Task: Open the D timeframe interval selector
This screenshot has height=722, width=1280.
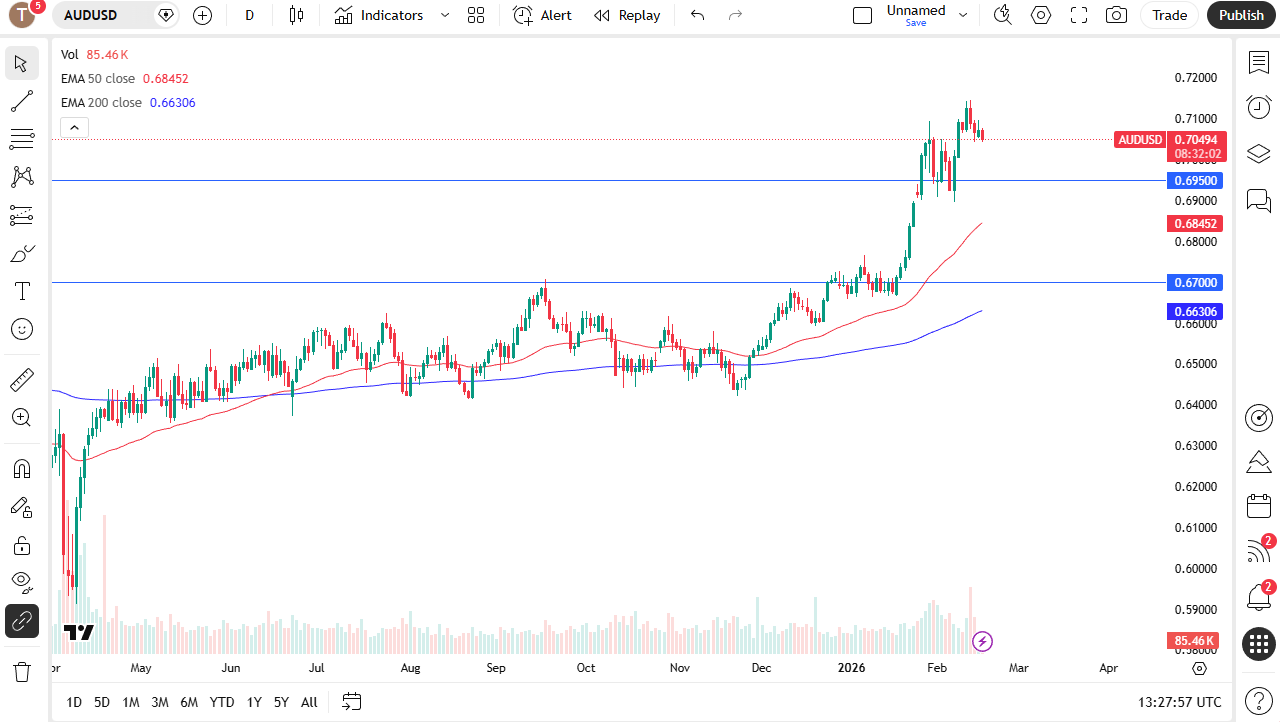Action: click(x=250, y=15)
